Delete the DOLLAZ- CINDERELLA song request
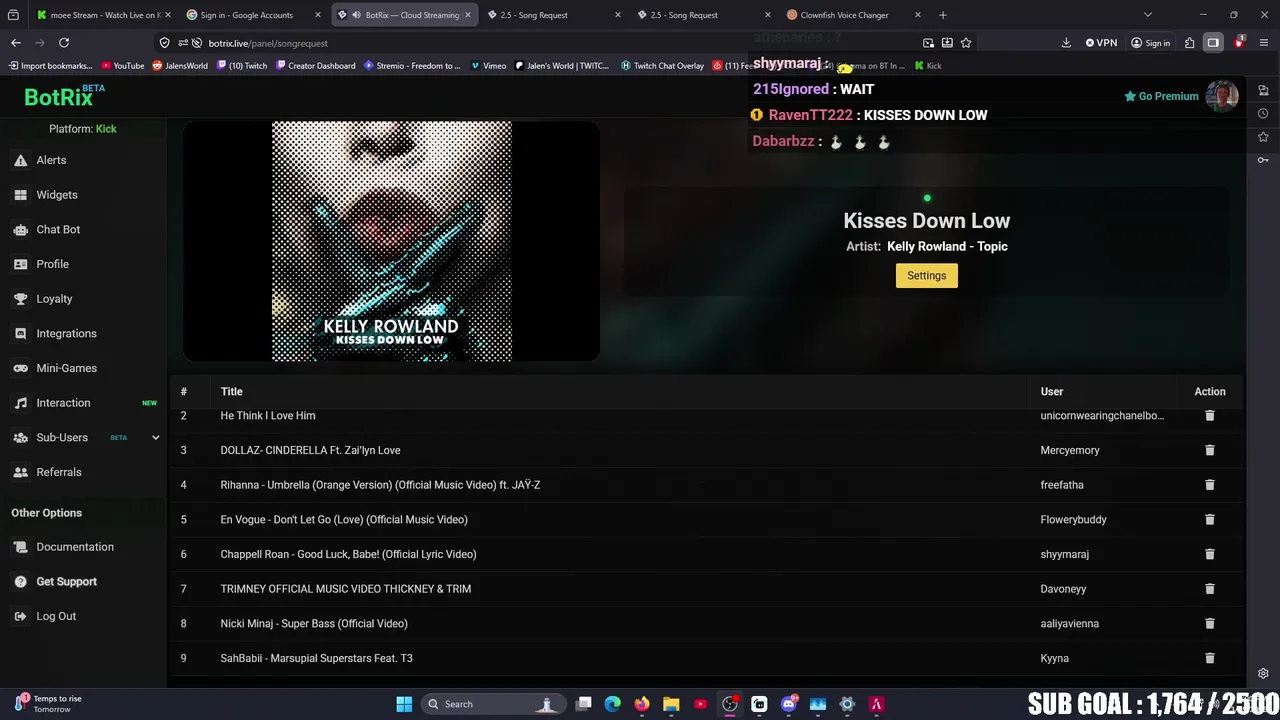The image size is (1280, 720). pos(1209,450)
